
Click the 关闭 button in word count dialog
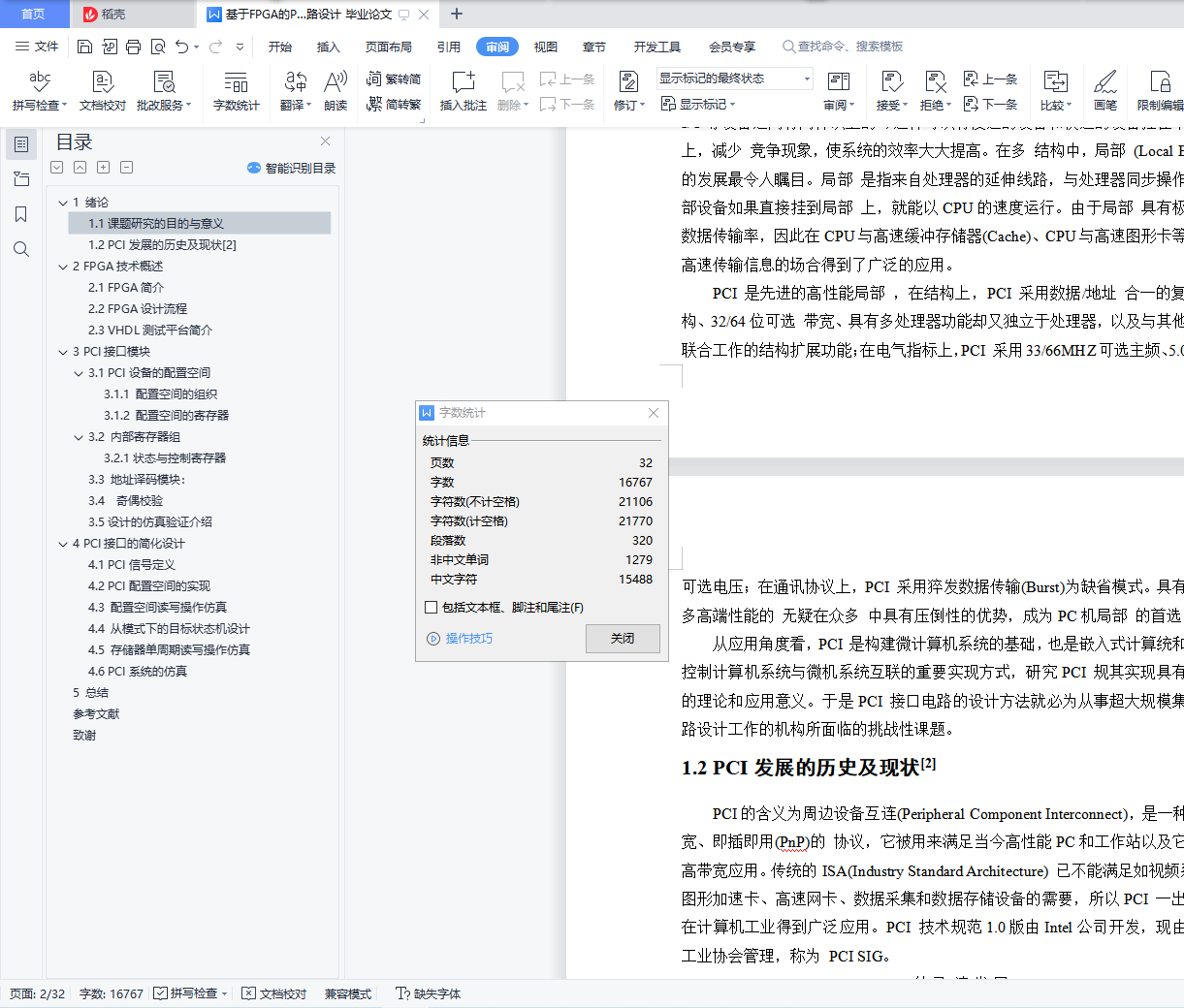click(x=623, y=639)
